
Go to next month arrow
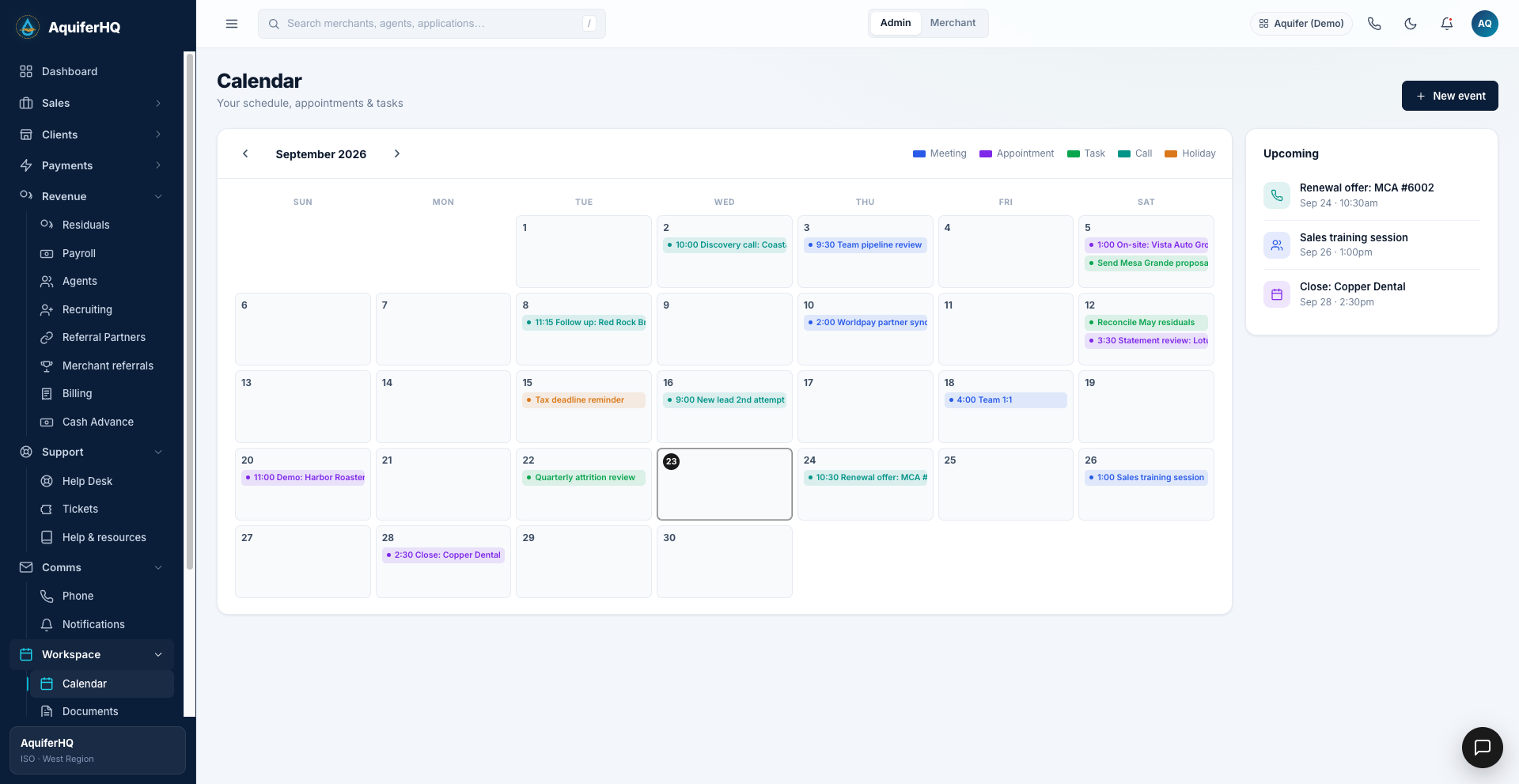click(397, 153)
